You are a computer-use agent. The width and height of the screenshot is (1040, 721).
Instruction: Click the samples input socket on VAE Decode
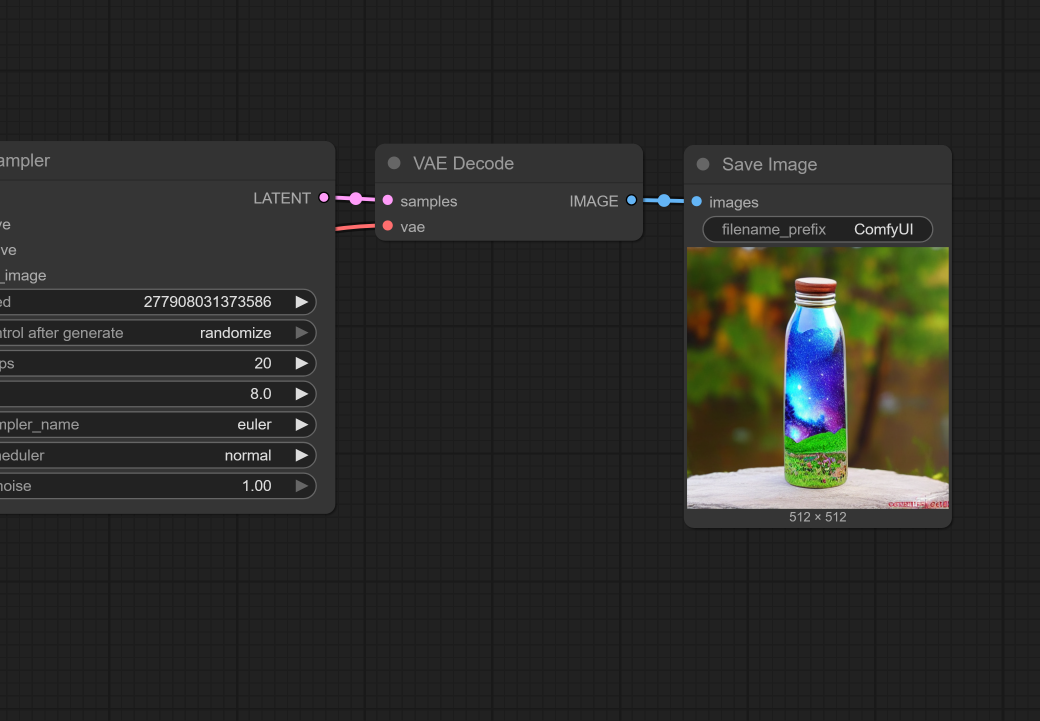388,200
